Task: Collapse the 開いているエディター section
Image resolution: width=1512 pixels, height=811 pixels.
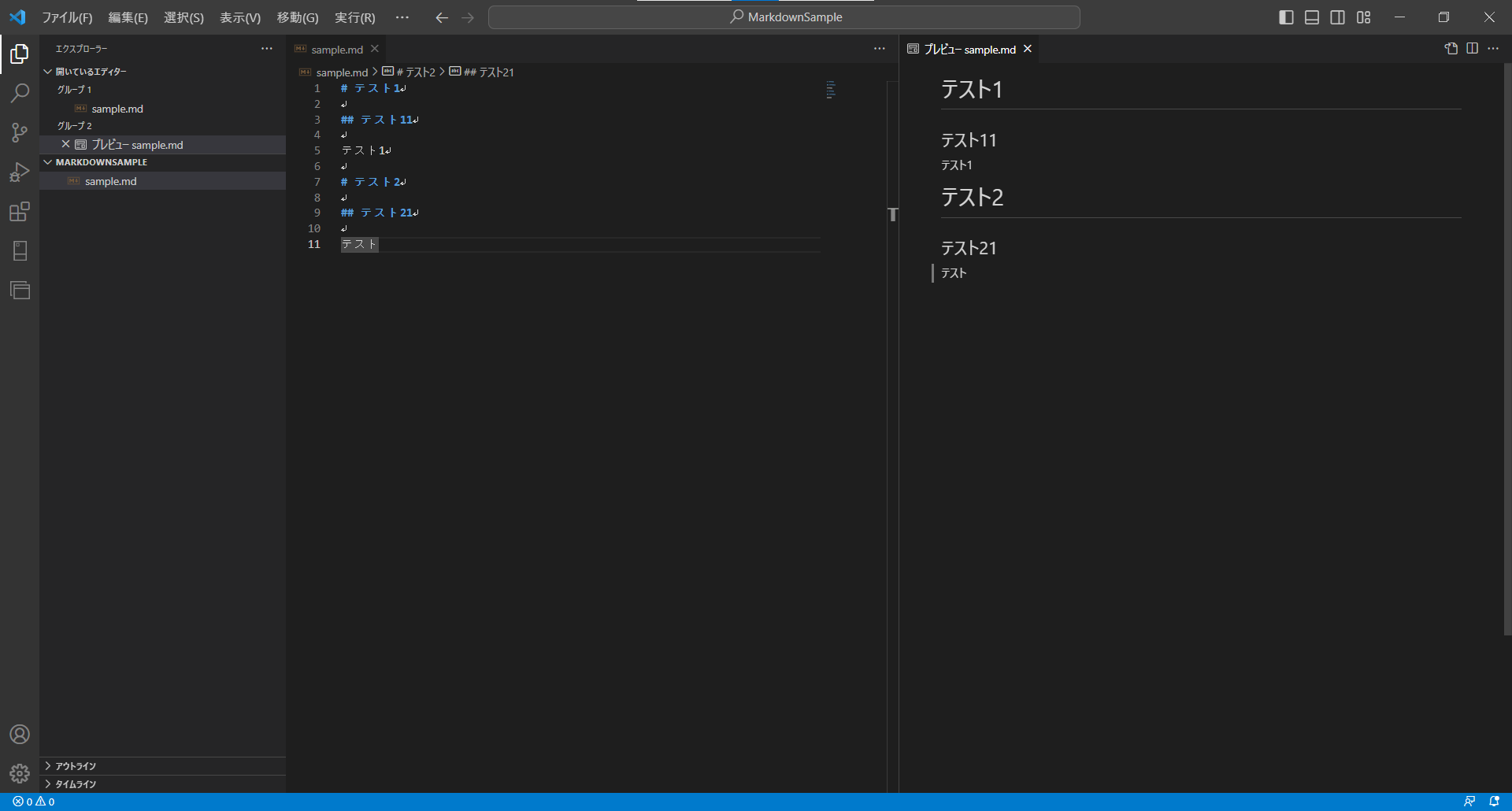Action: coord(162,72)
